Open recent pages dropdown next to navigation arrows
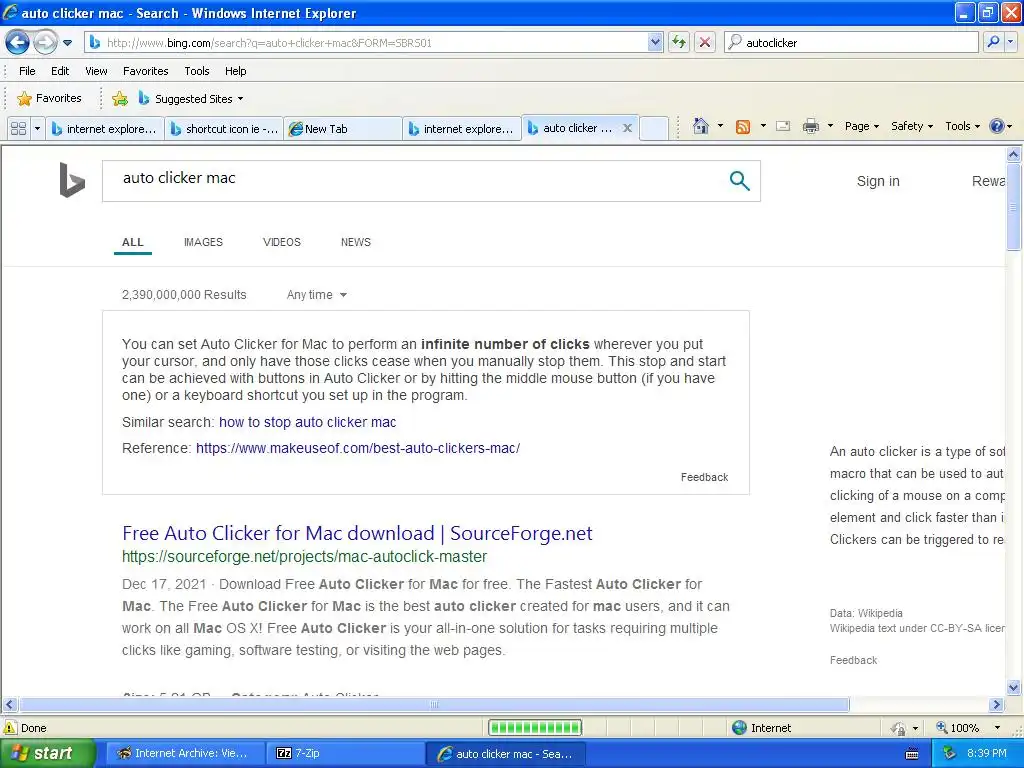This screenshot has width=1024, height=768. click(67, 43)
